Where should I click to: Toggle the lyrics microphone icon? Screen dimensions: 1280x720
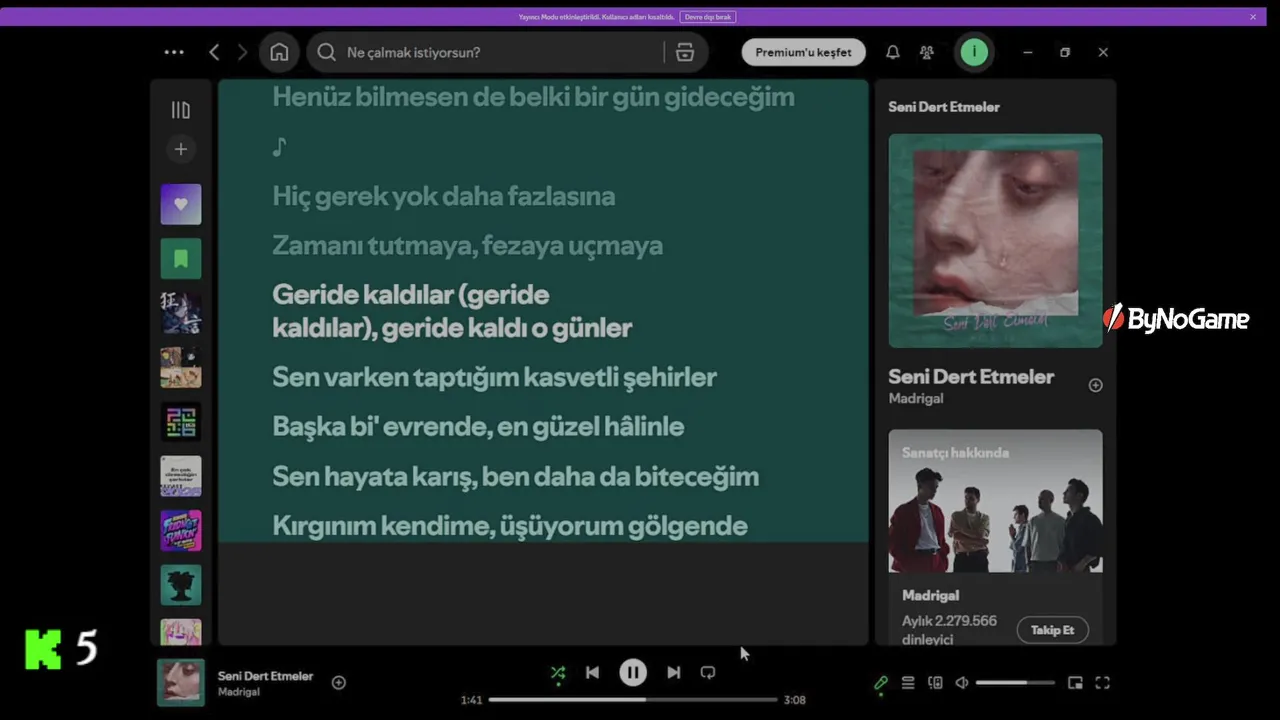(881, 683)
